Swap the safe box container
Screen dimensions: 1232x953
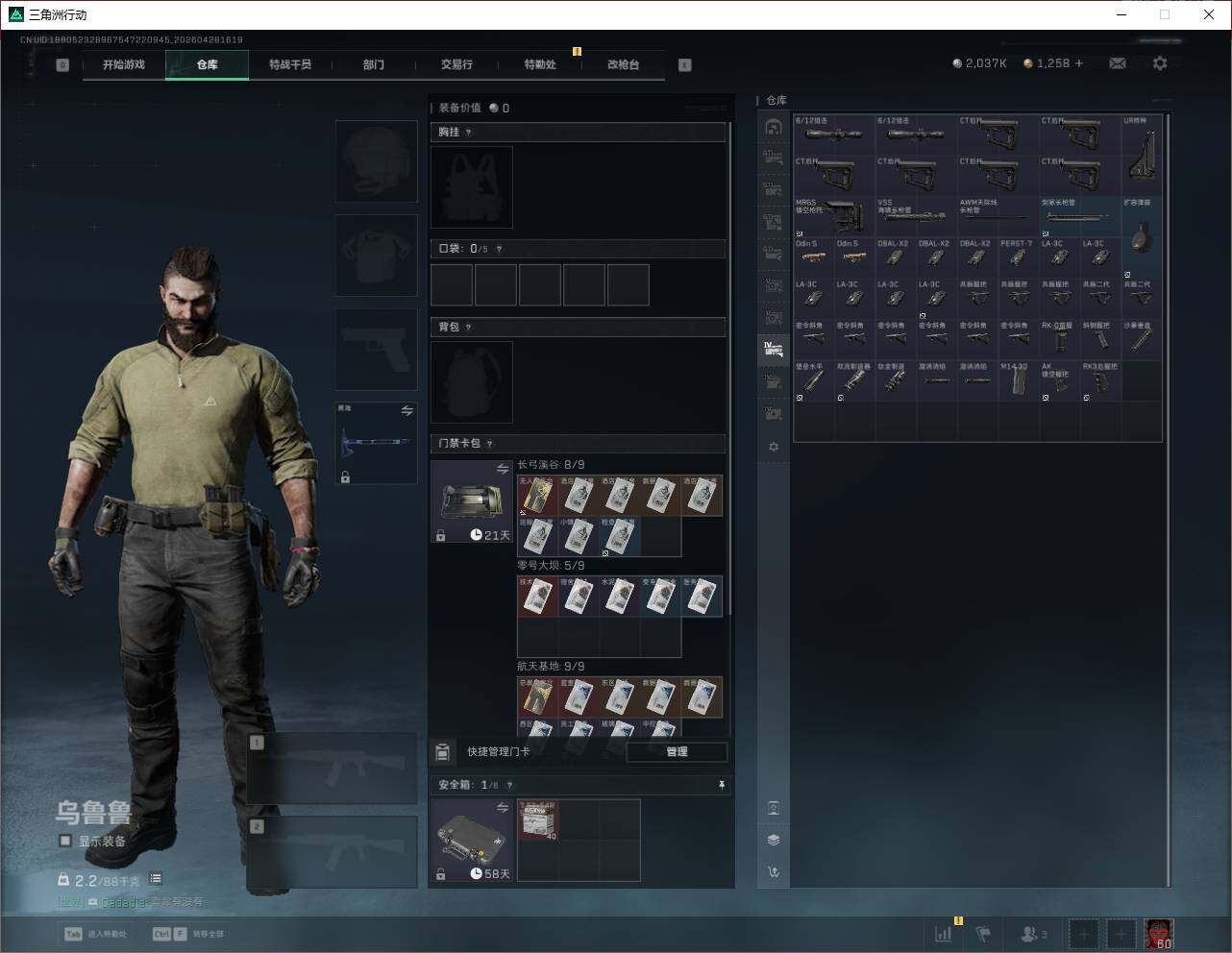(x=503, y=808)
